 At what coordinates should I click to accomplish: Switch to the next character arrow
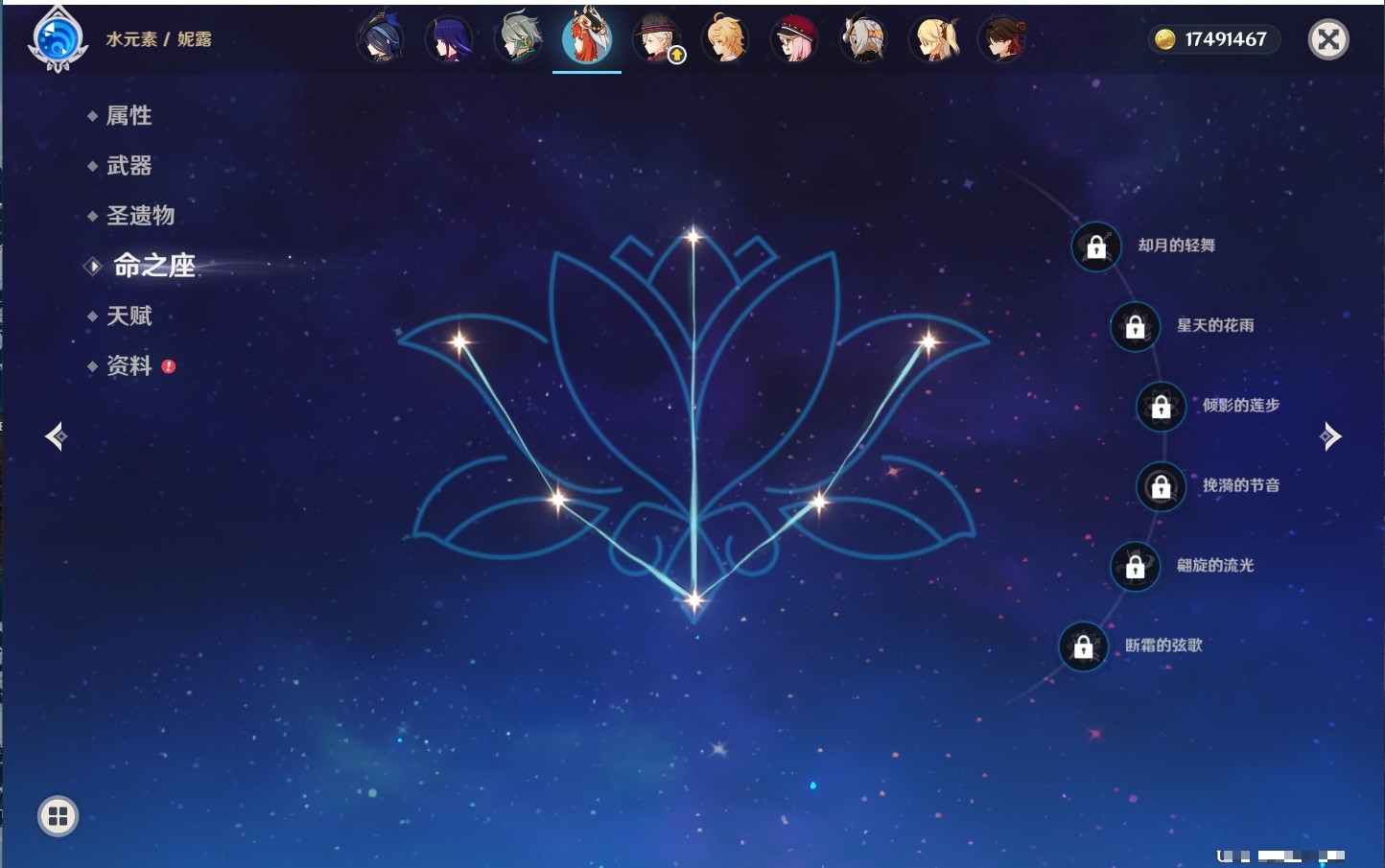coord(1330,436)
